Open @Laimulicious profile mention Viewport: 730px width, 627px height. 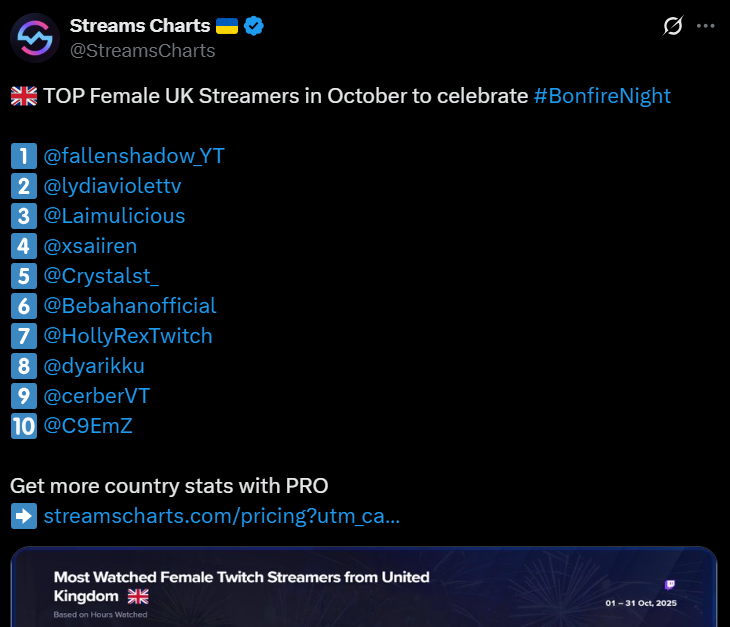114,216
